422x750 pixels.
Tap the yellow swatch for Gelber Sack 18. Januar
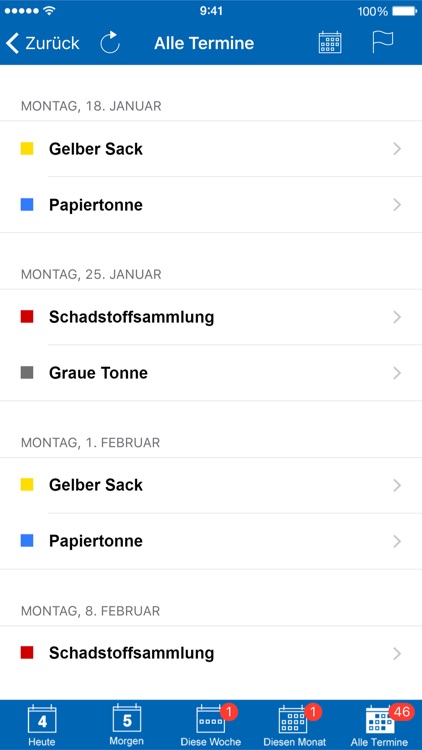[27, 149]
